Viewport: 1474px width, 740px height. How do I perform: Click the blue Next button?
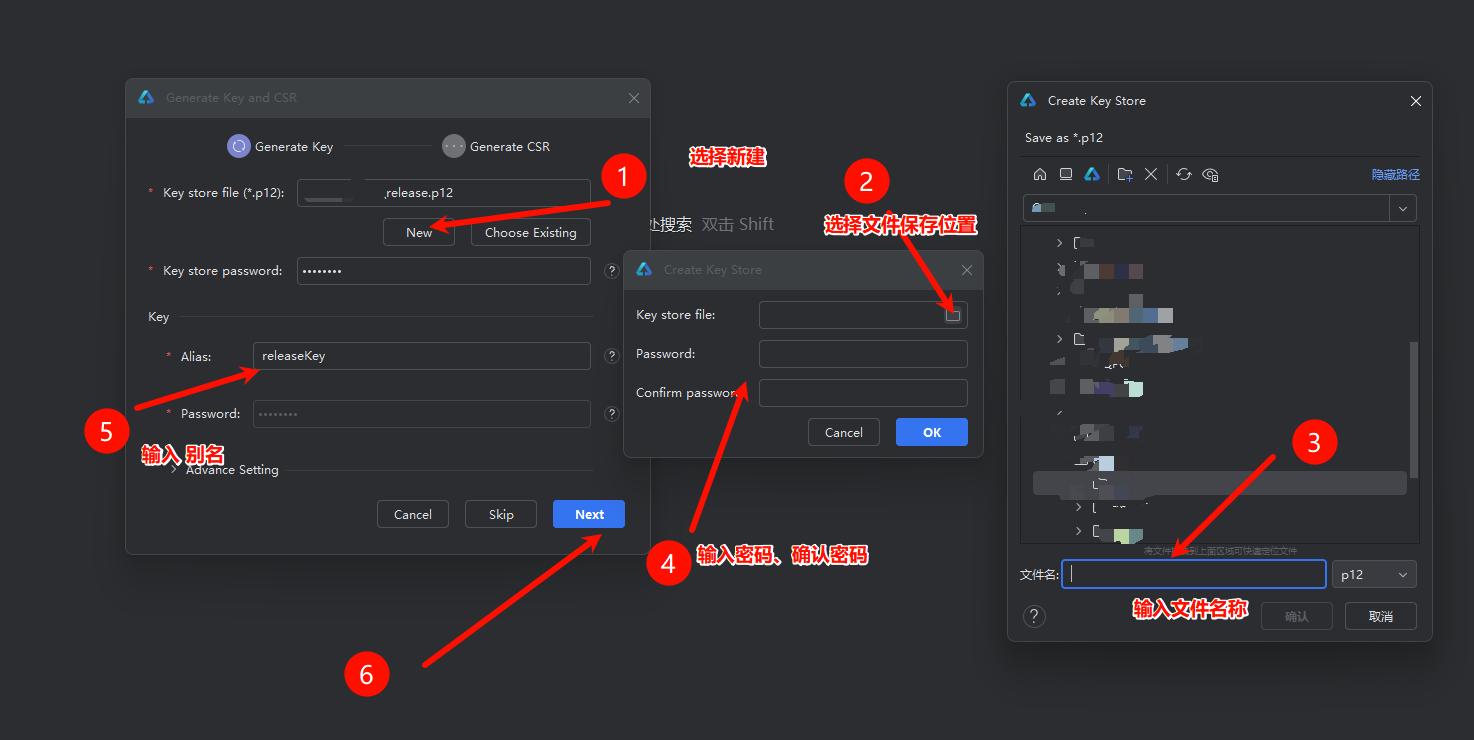(589, 514)
